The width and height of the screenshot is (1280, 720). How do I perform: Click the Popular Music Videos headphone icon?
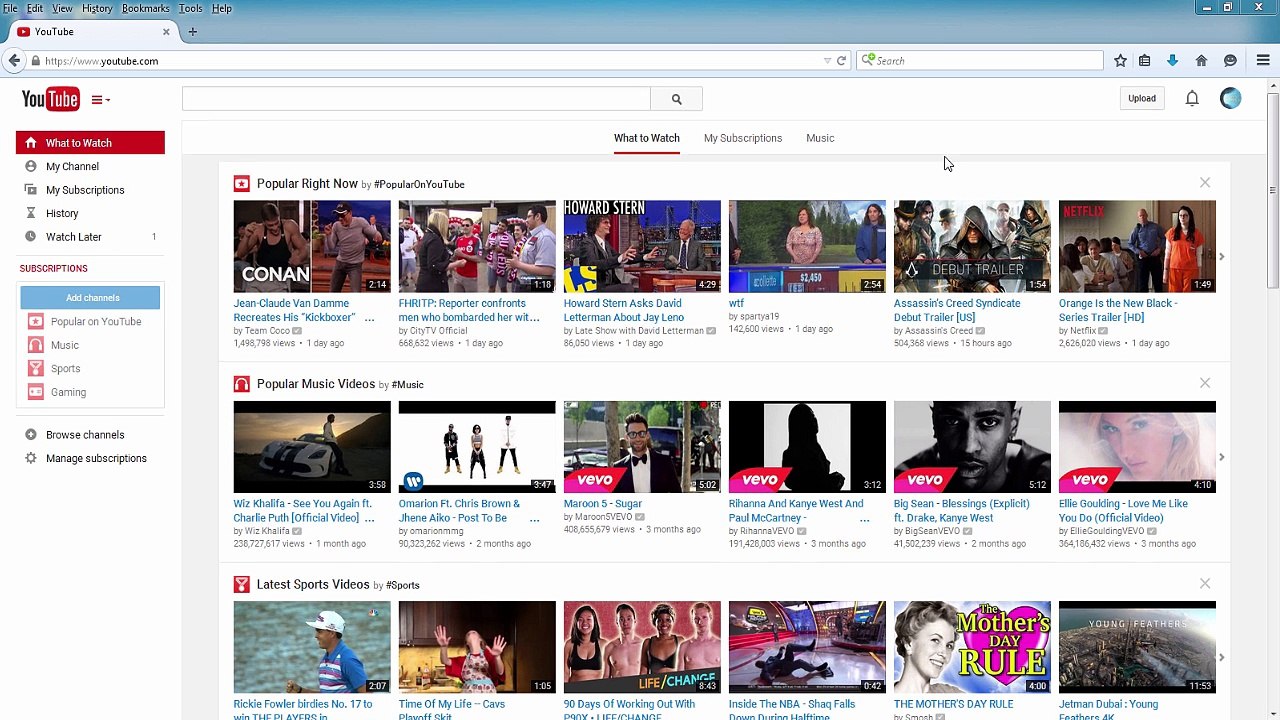tap(241, 384)
